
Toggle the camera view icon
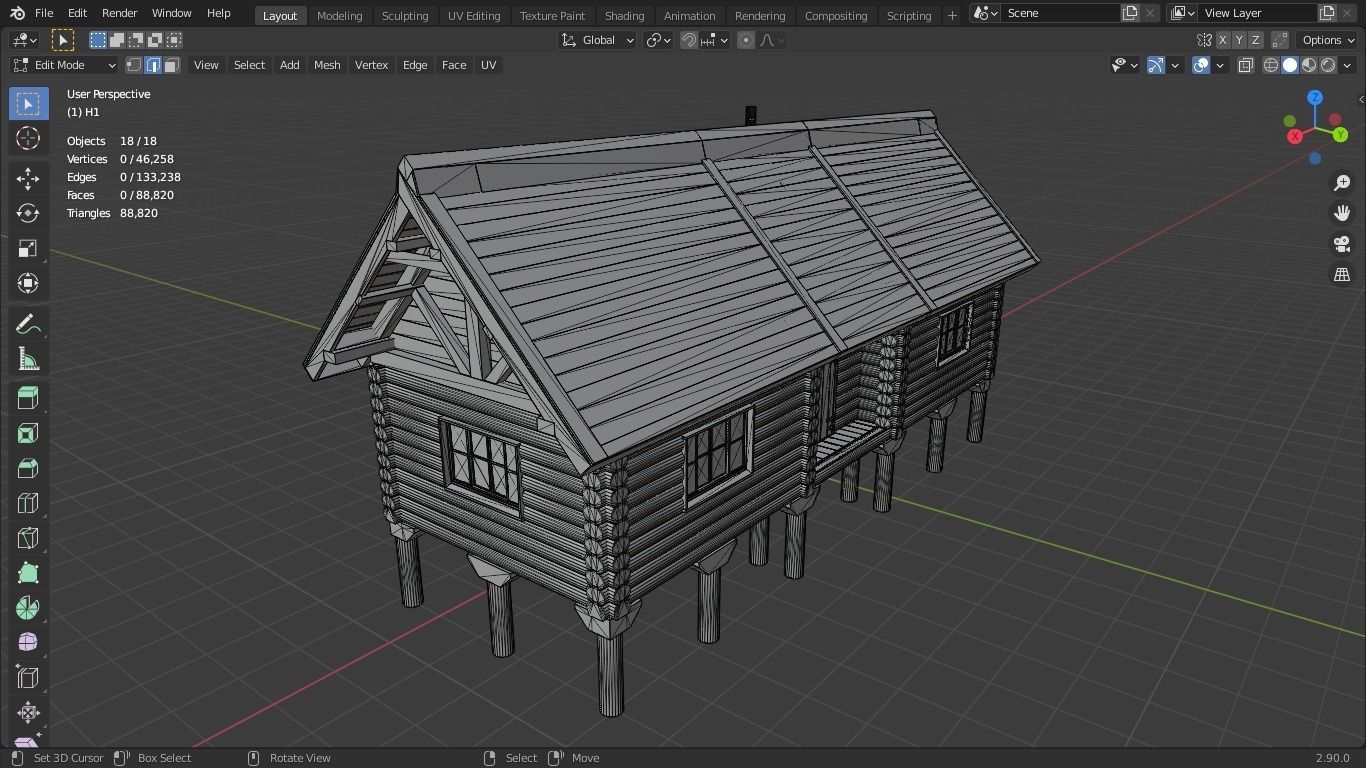(1342, 244)
